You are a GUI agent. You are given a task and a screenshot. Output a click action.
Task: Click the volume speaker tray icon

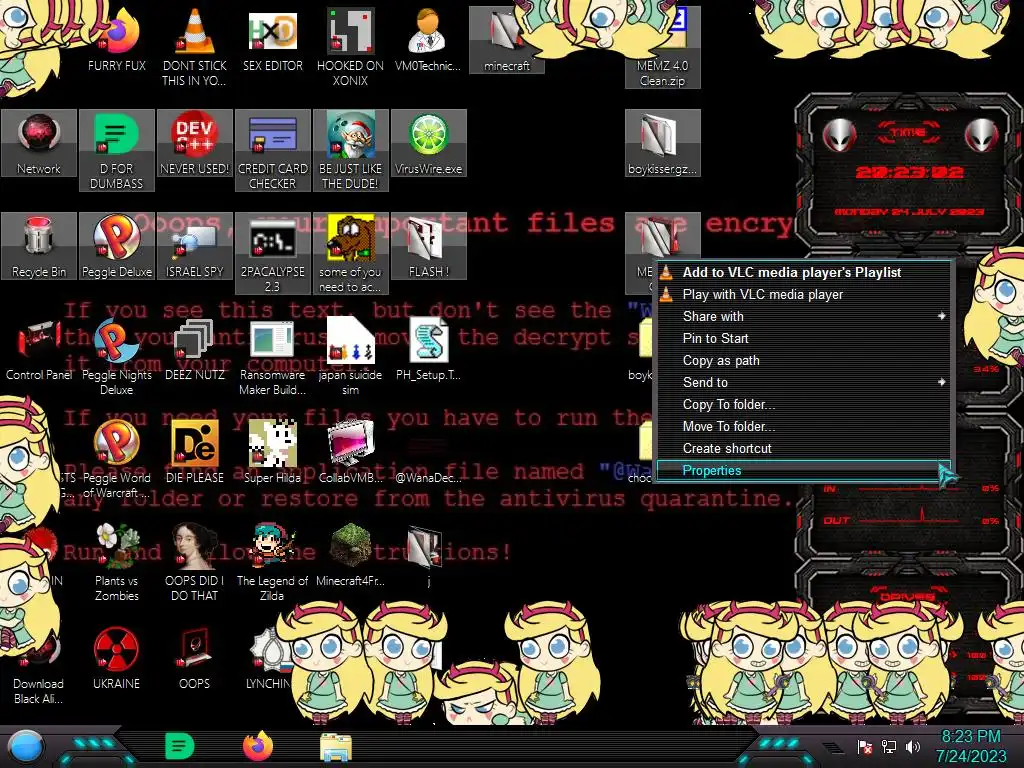(913, 746)
